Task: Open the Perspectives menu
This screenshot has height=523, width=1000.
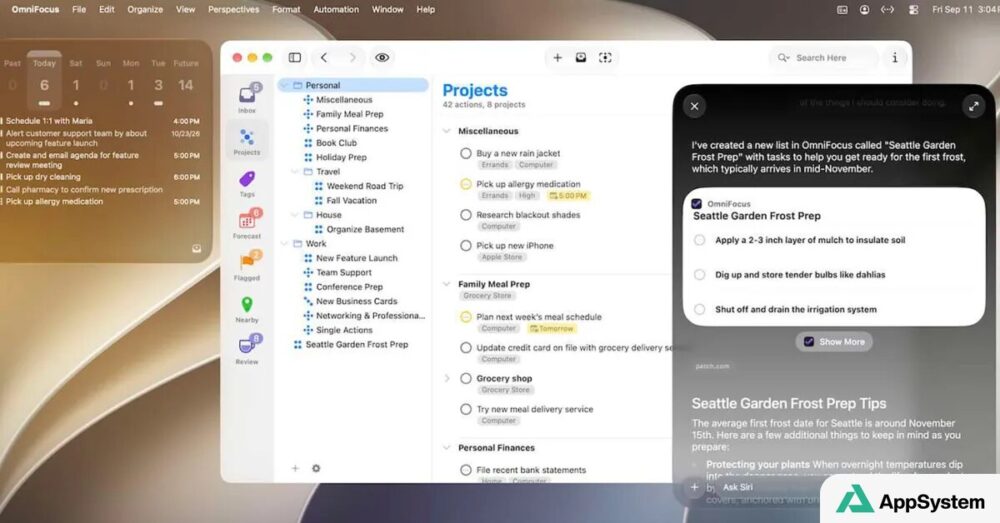Action: tap(233, 10)
